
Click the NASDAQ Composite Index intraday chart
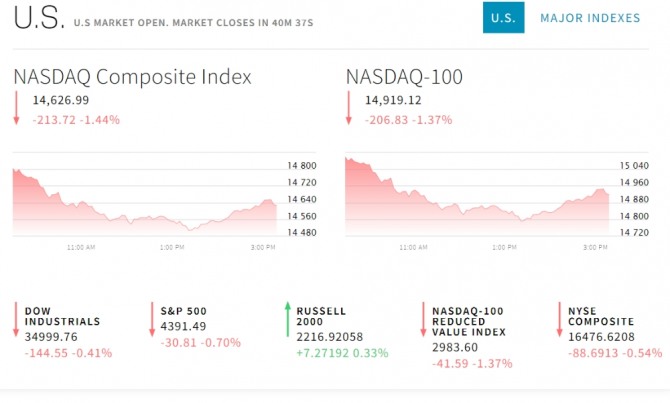(x=145, y=198)
